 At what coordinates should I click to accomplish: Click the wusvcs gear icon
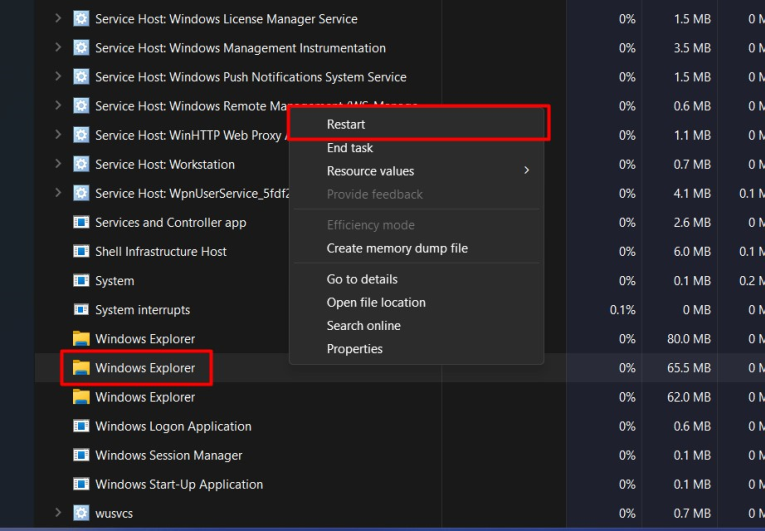click(81, 513)
